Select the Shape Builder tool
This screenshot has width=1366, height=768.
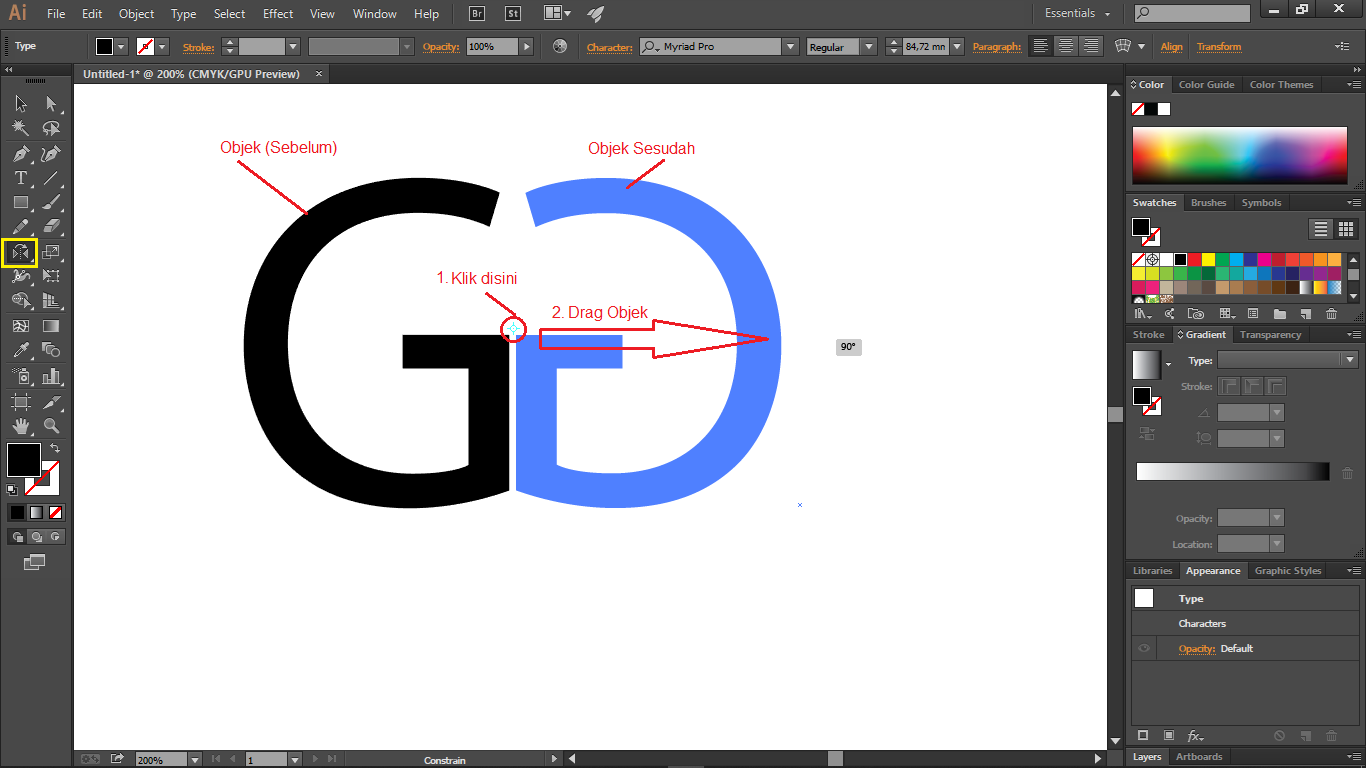point(20,301)
